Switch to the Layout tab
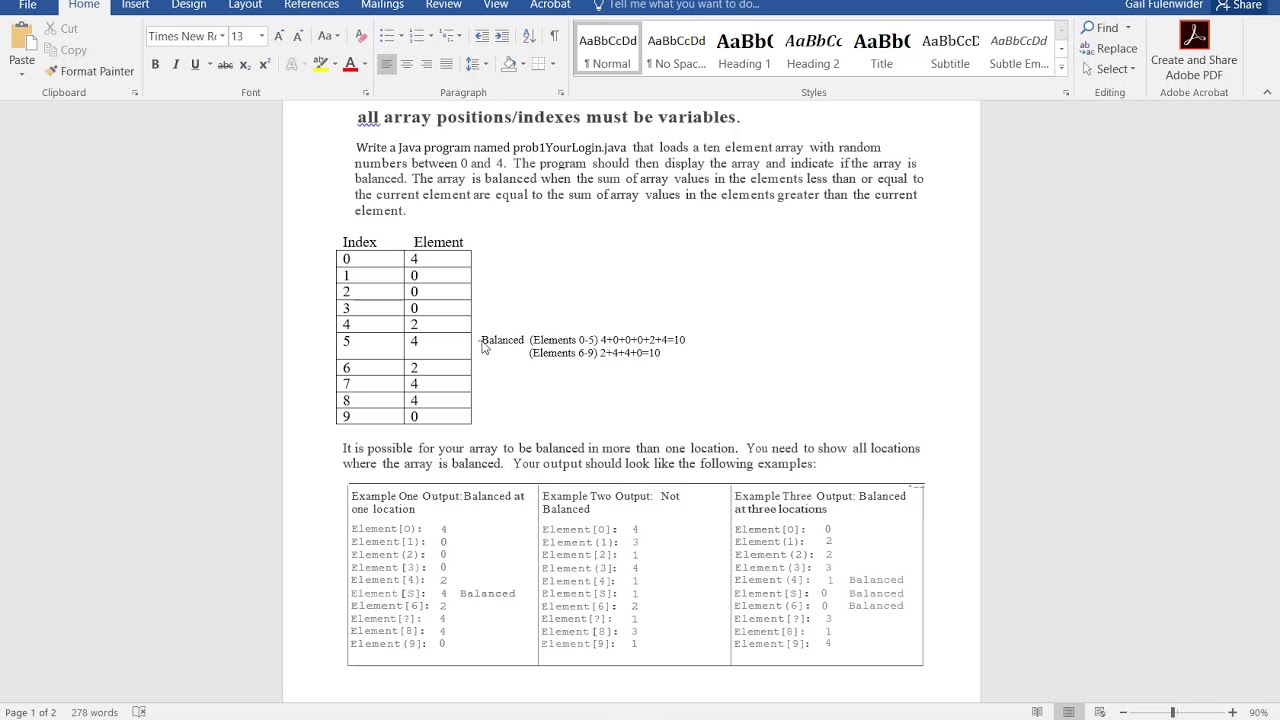 click(245, 5)
